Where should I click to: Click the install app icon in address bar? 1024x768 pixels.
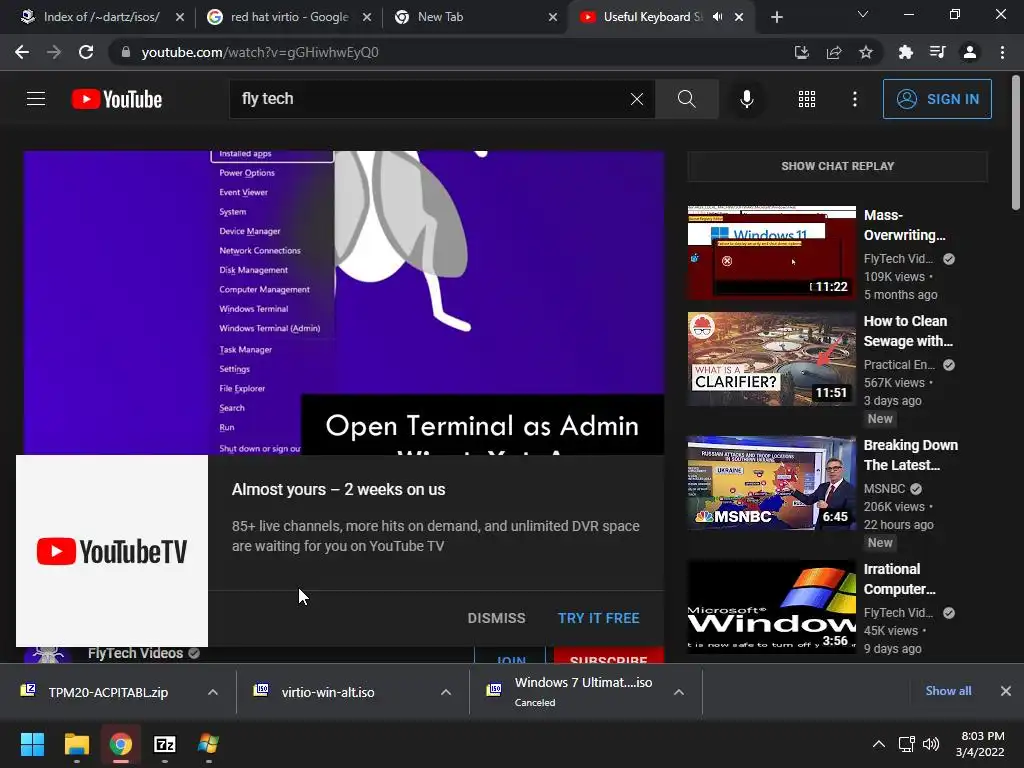(x=801, y=52)
